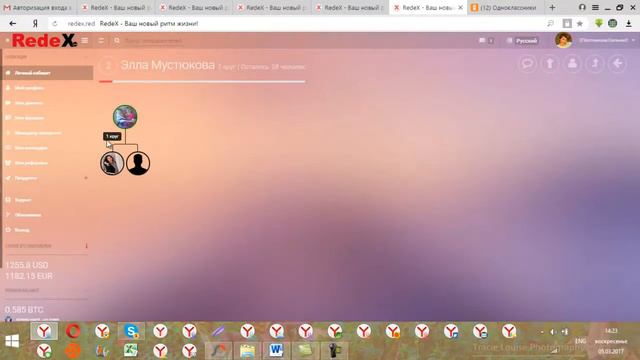640x360 pixels.
Task: Click the RedeX logo
Action: pos(44,40)
